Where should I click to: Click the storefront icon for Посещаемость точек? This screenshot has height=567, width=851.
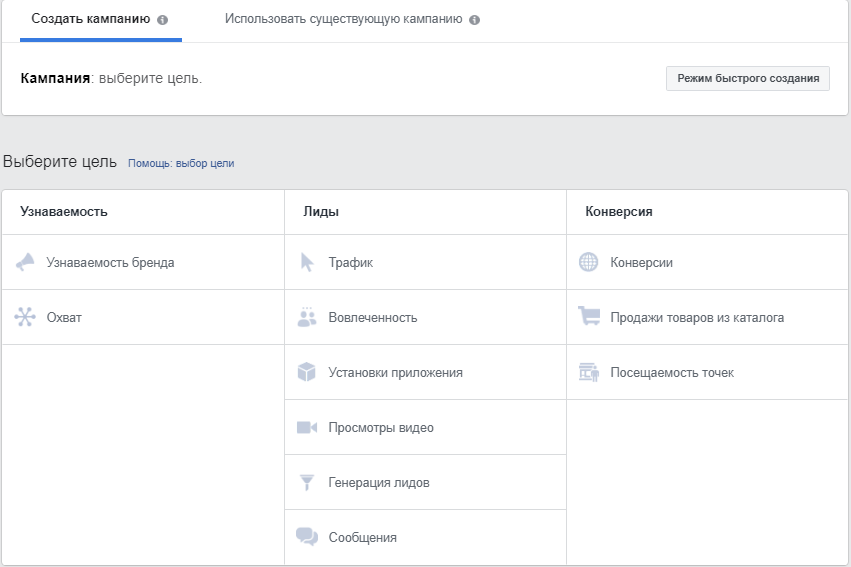tap(589, 372)
